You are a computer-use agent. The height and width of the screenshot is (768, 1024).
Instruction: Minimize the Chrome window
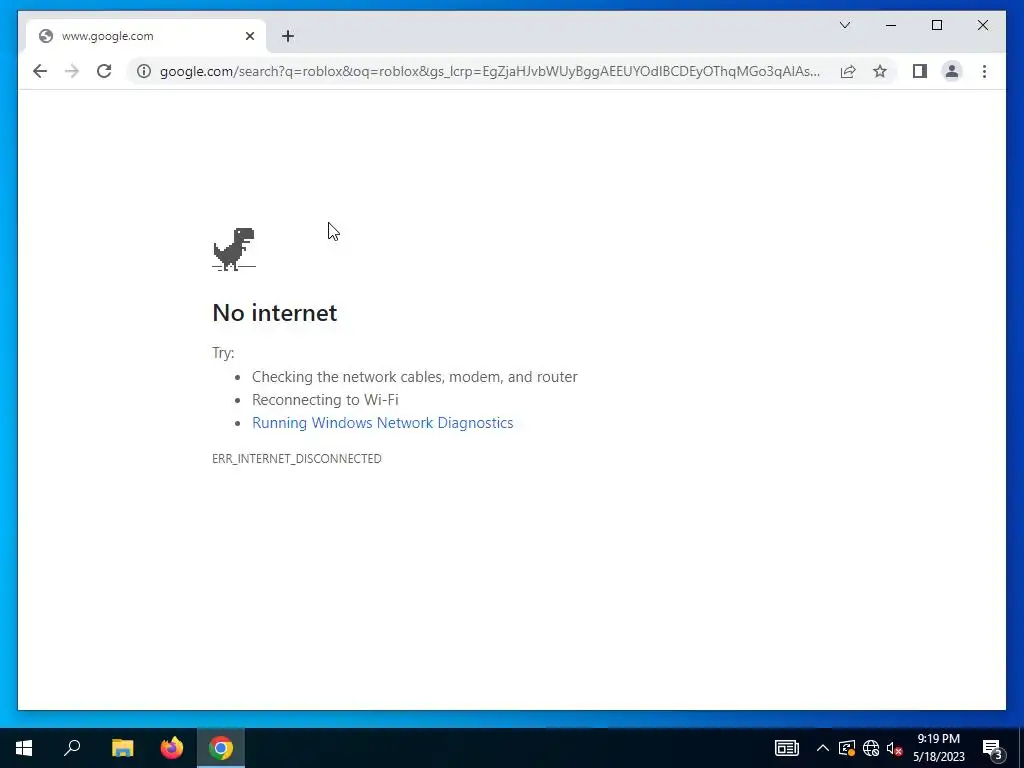891,25
